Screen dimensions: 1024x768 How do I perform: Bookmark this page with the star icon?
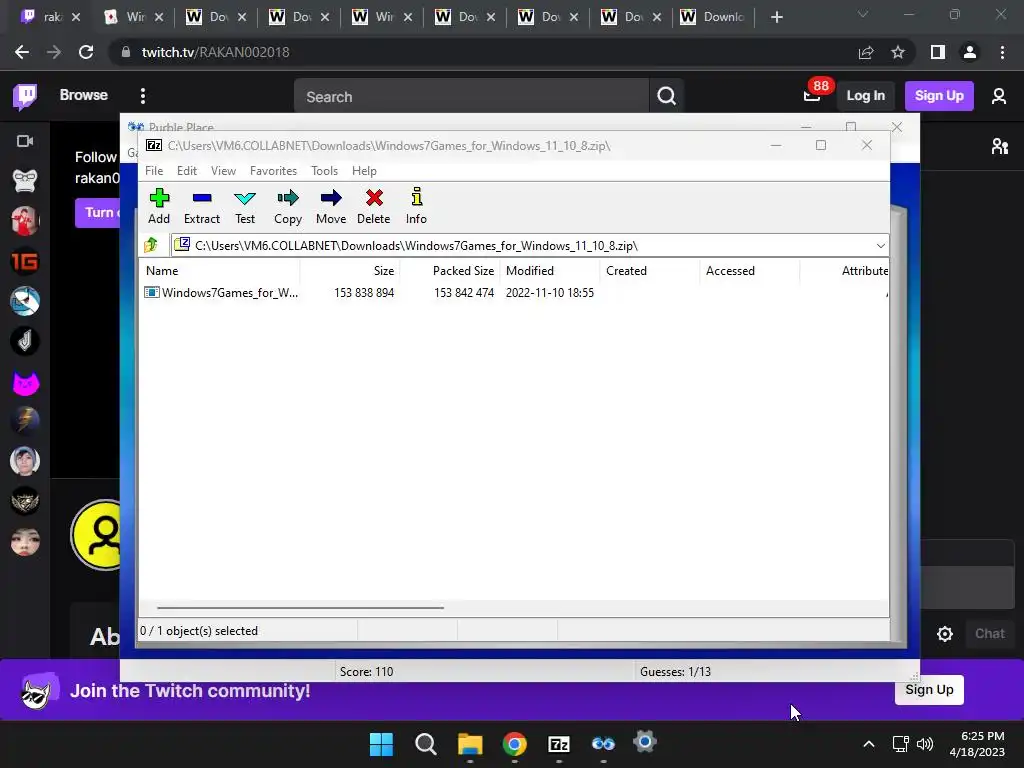click(898, 52)
